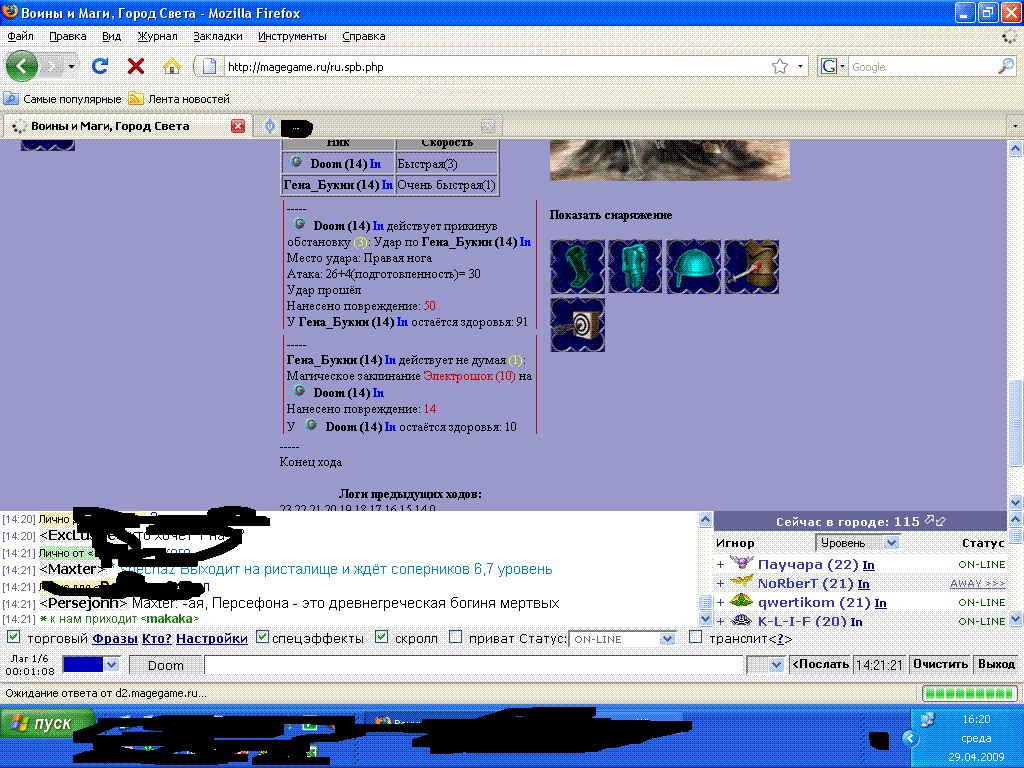Open the list all tabs dropdown

1015,125
